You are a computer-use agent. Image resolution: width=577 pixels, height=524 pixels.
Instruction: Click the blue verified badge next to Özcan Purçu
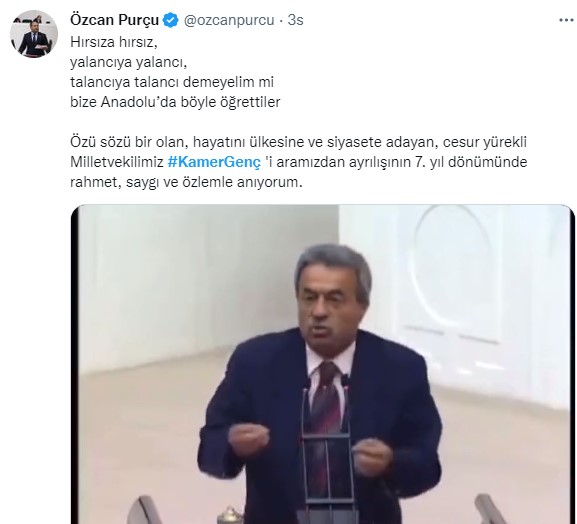tap(170, 20)
